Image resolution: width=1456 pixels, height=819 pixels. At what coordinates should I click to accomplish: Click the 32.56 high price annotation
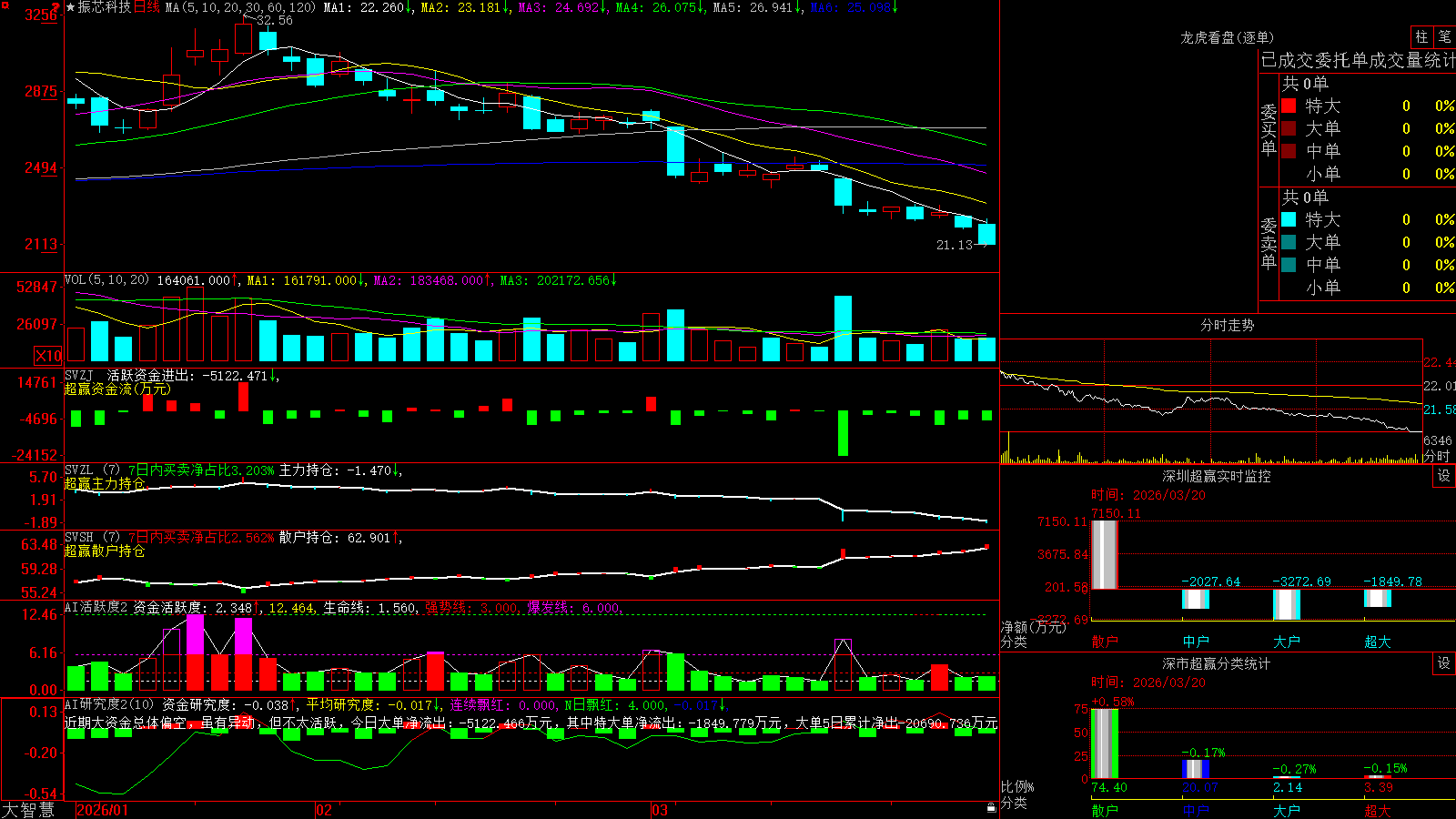(275, 20)
